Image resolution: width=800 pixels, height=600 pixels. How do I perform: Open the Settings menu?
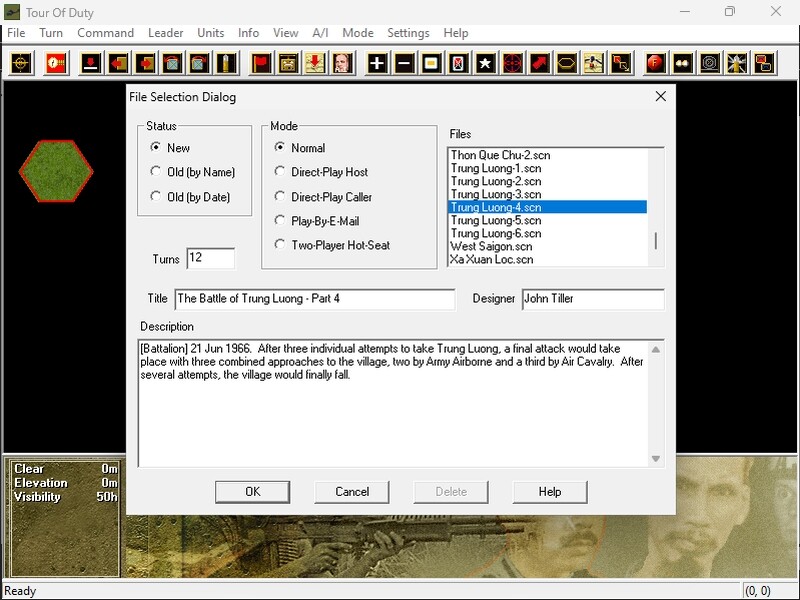pyautogui.click(x=408, y=33)
